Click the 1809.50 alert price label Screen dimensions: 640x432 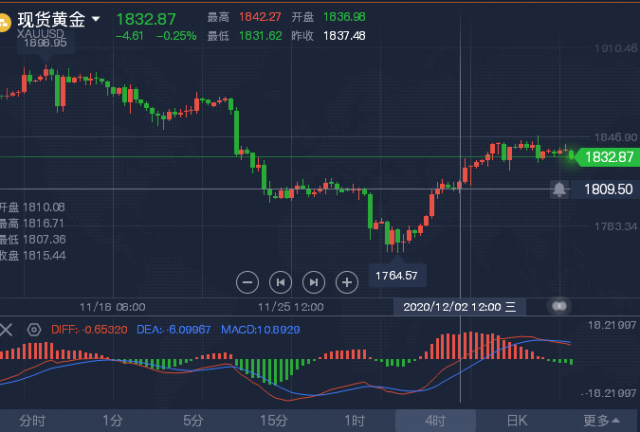(x=608, y=189)
